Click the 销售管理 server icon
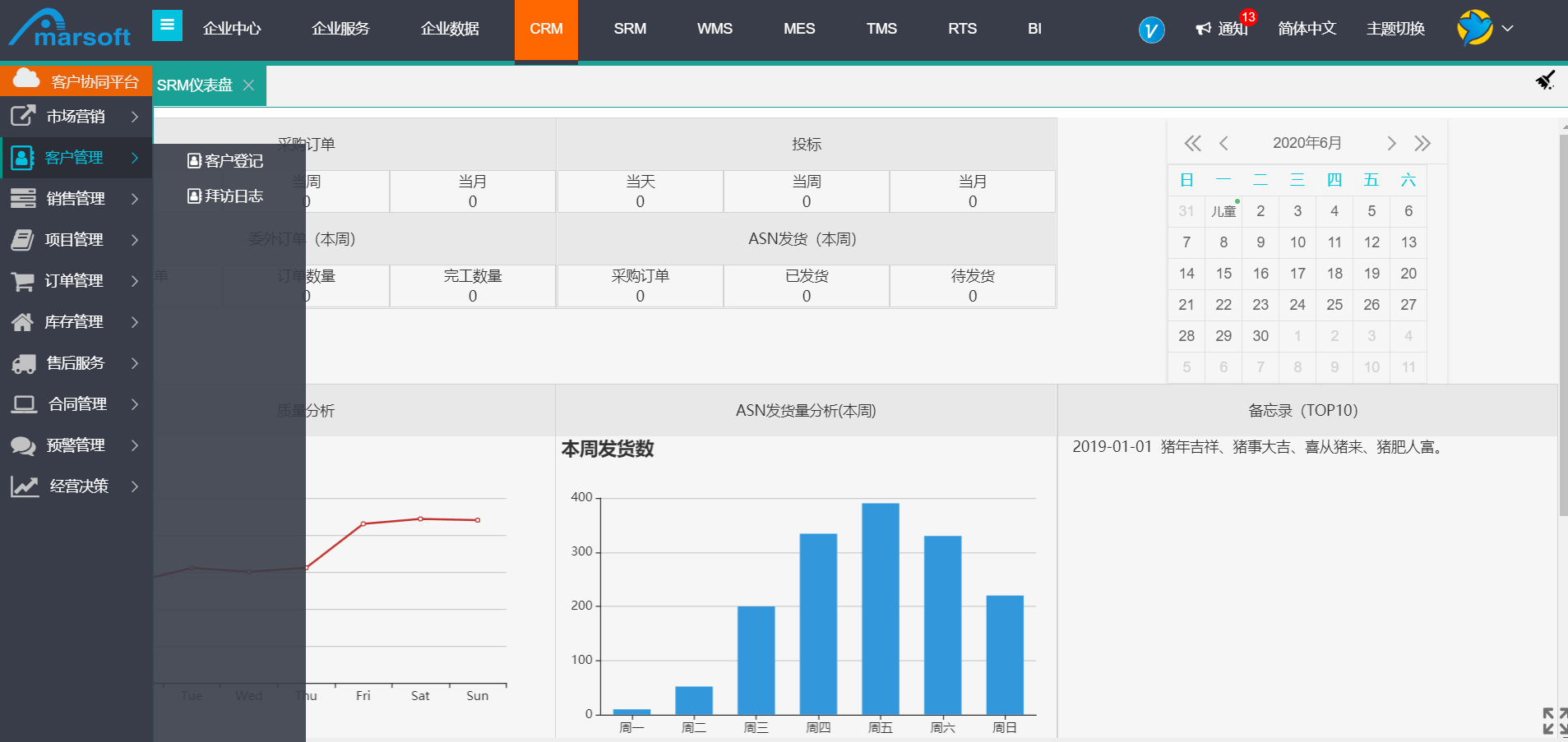 tap(23, 198)
